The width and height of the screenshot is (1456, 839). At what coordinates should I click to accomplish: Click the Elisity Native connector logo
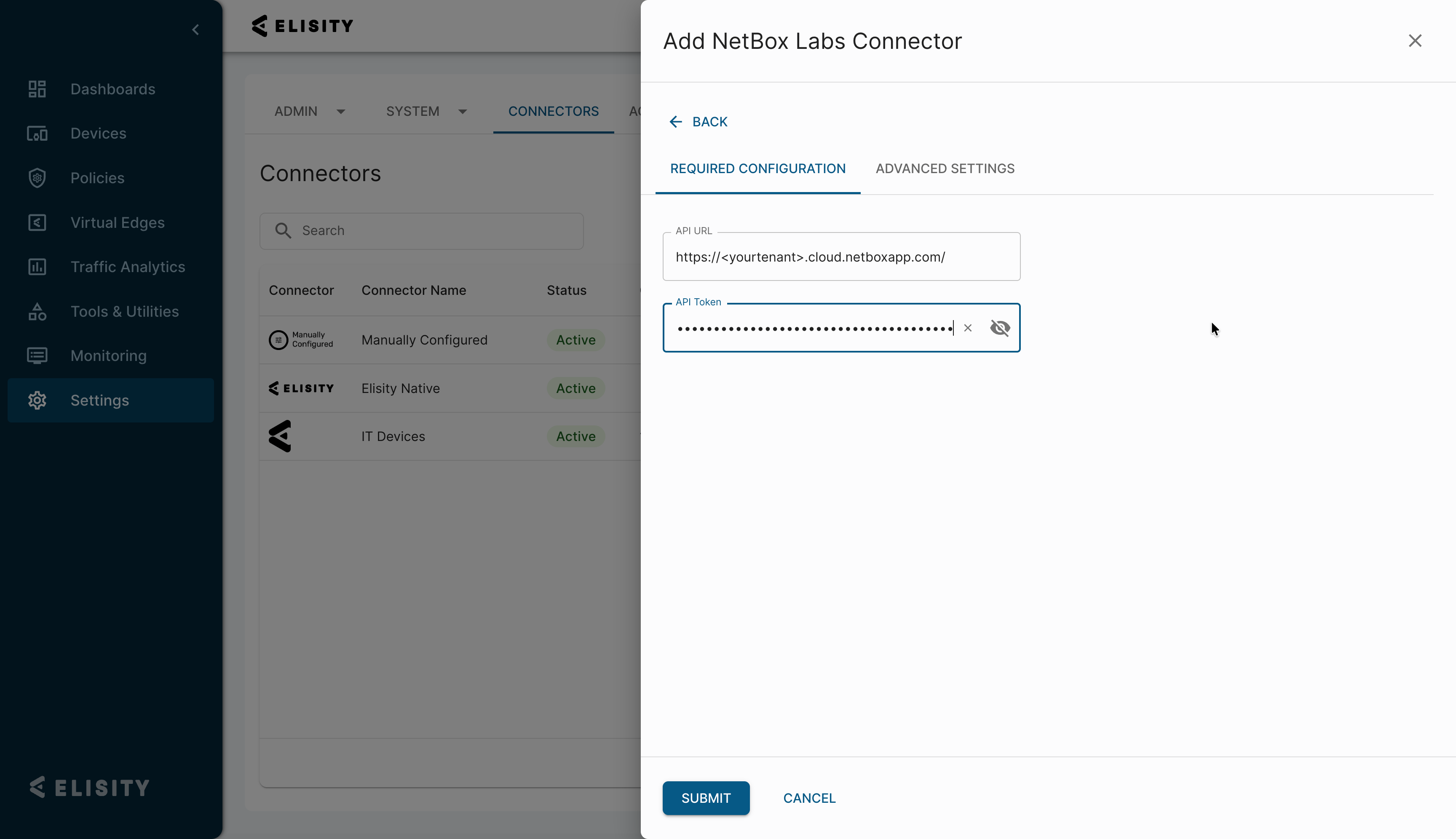[x=301, y=388]
